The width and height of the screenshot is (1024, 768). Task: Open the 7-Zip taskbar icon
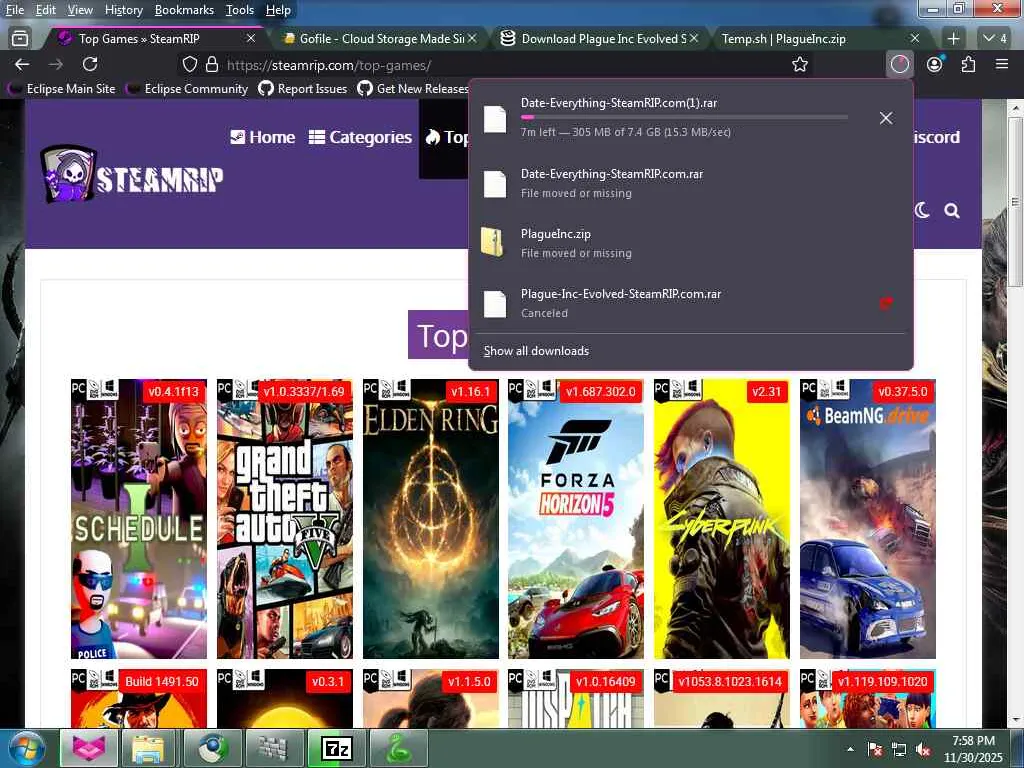[337, 748]
